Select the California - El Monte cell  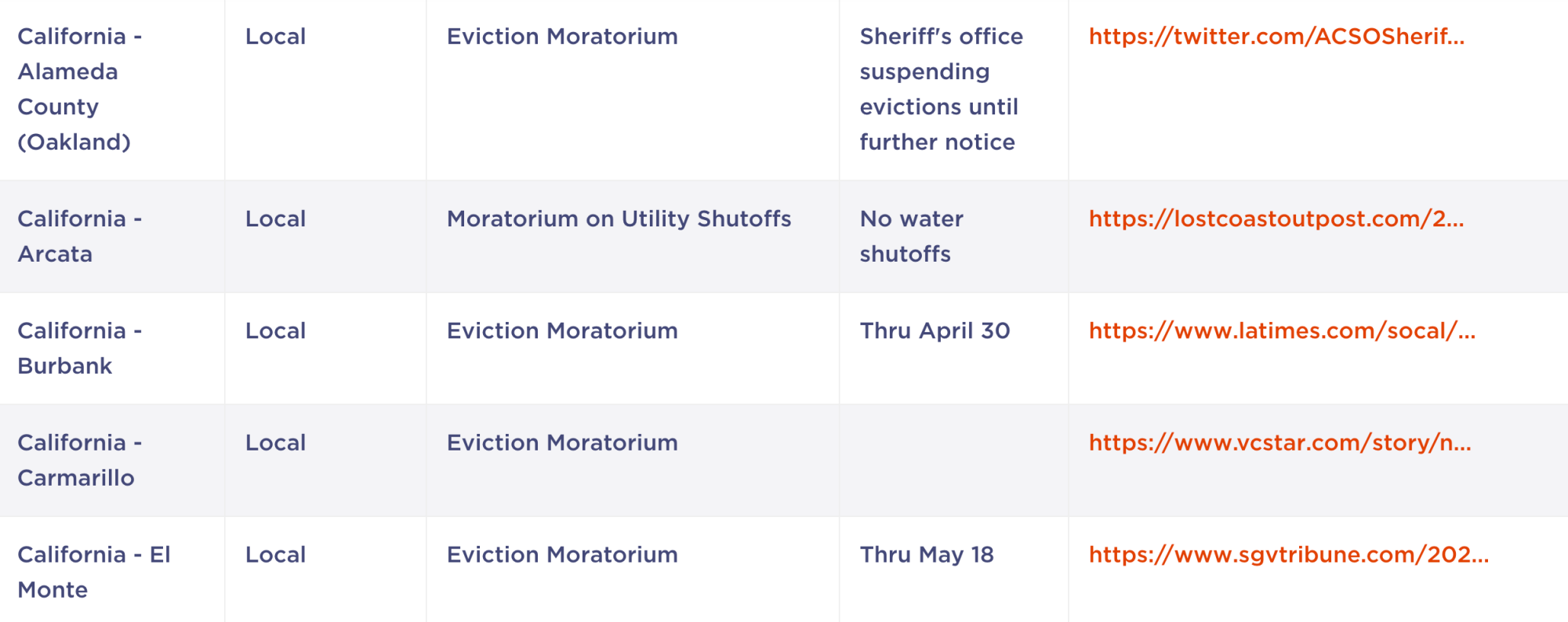tap(112, 570)
